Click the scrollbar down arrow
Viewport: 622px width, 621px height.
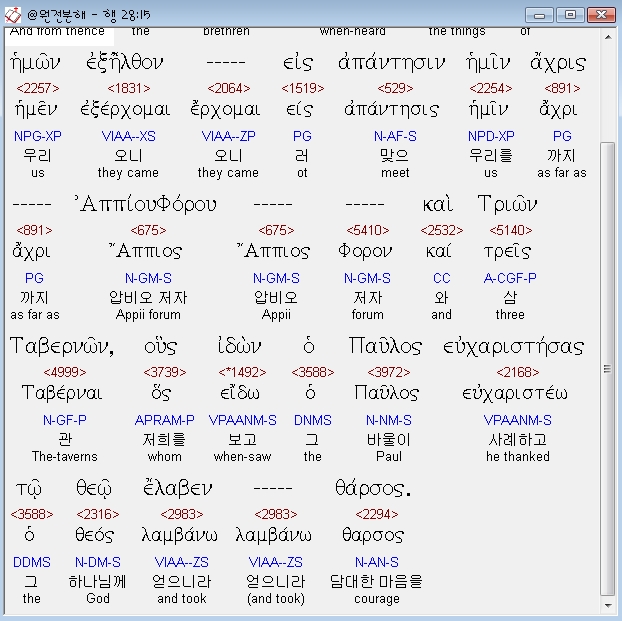tap(607, 606)
